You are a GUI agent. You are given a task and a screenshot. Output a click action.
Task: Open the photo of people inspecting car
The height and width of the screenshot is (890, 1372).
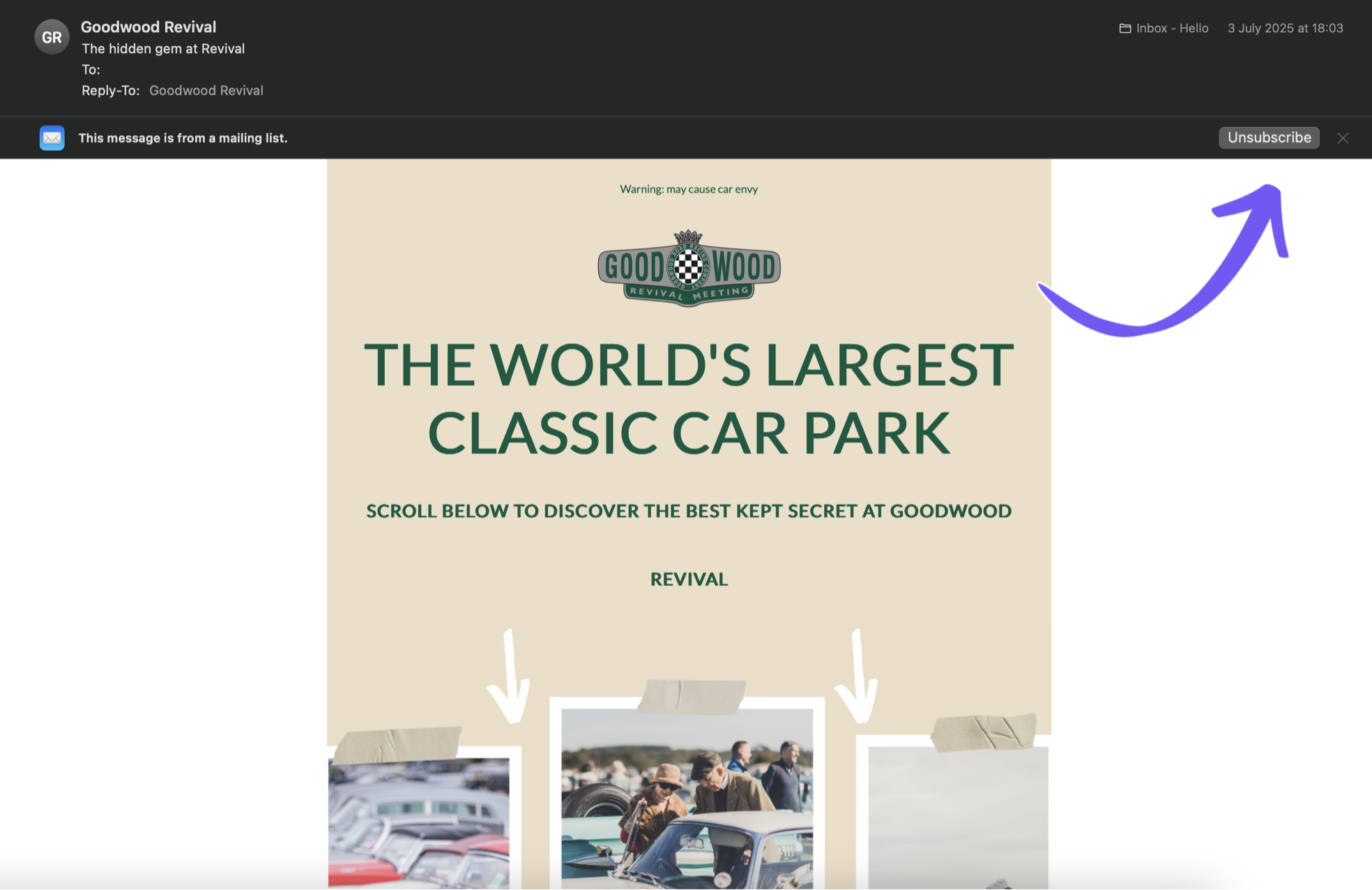687,799
